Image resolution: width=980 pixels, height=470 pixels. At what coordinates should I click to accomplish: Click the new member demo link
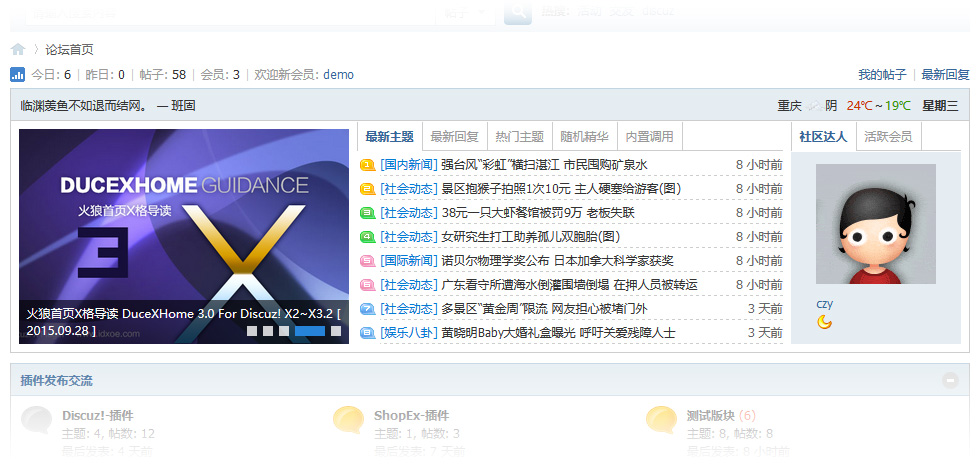(338, 75)
